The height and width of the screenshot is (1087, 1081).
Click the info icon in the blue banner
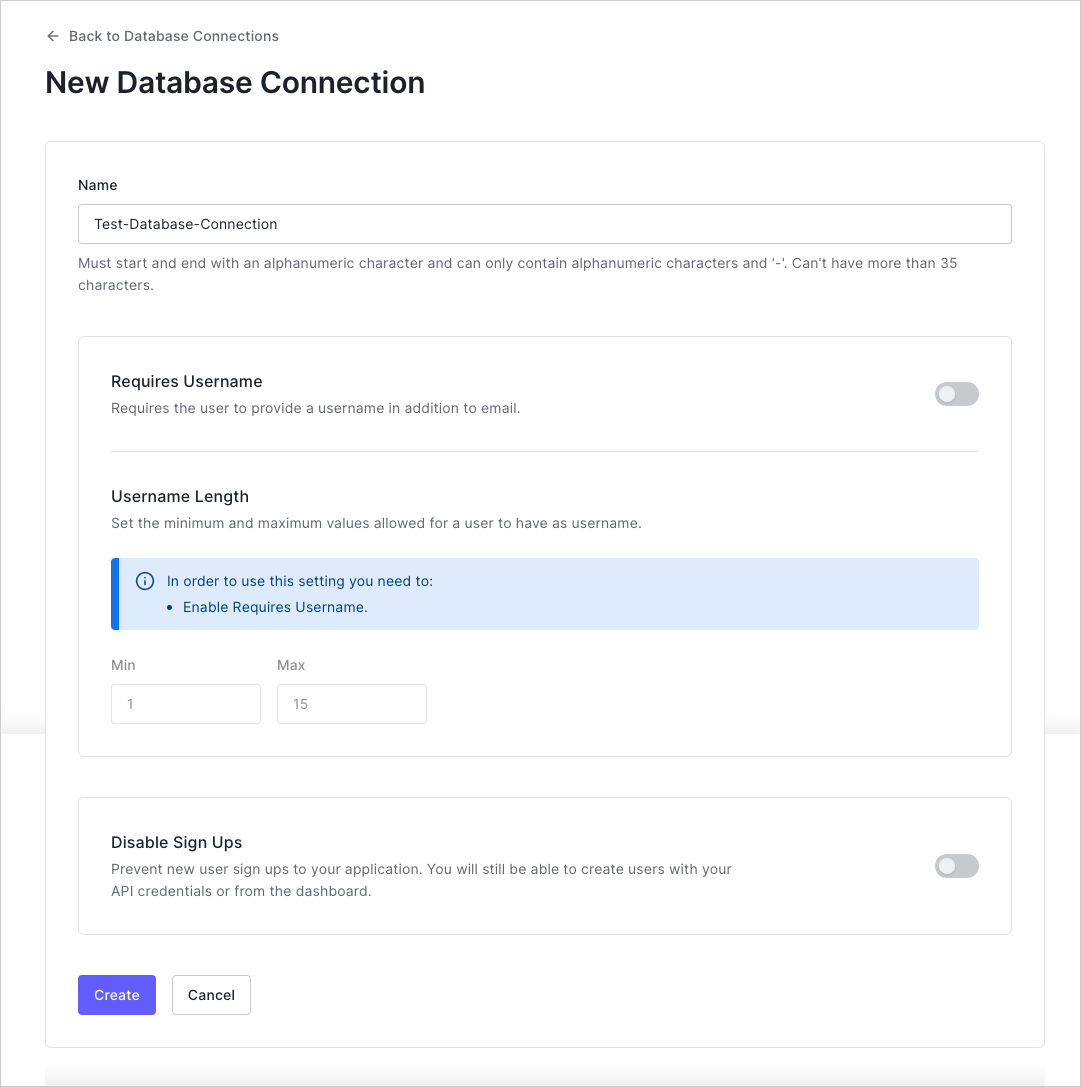click(145, 581)
